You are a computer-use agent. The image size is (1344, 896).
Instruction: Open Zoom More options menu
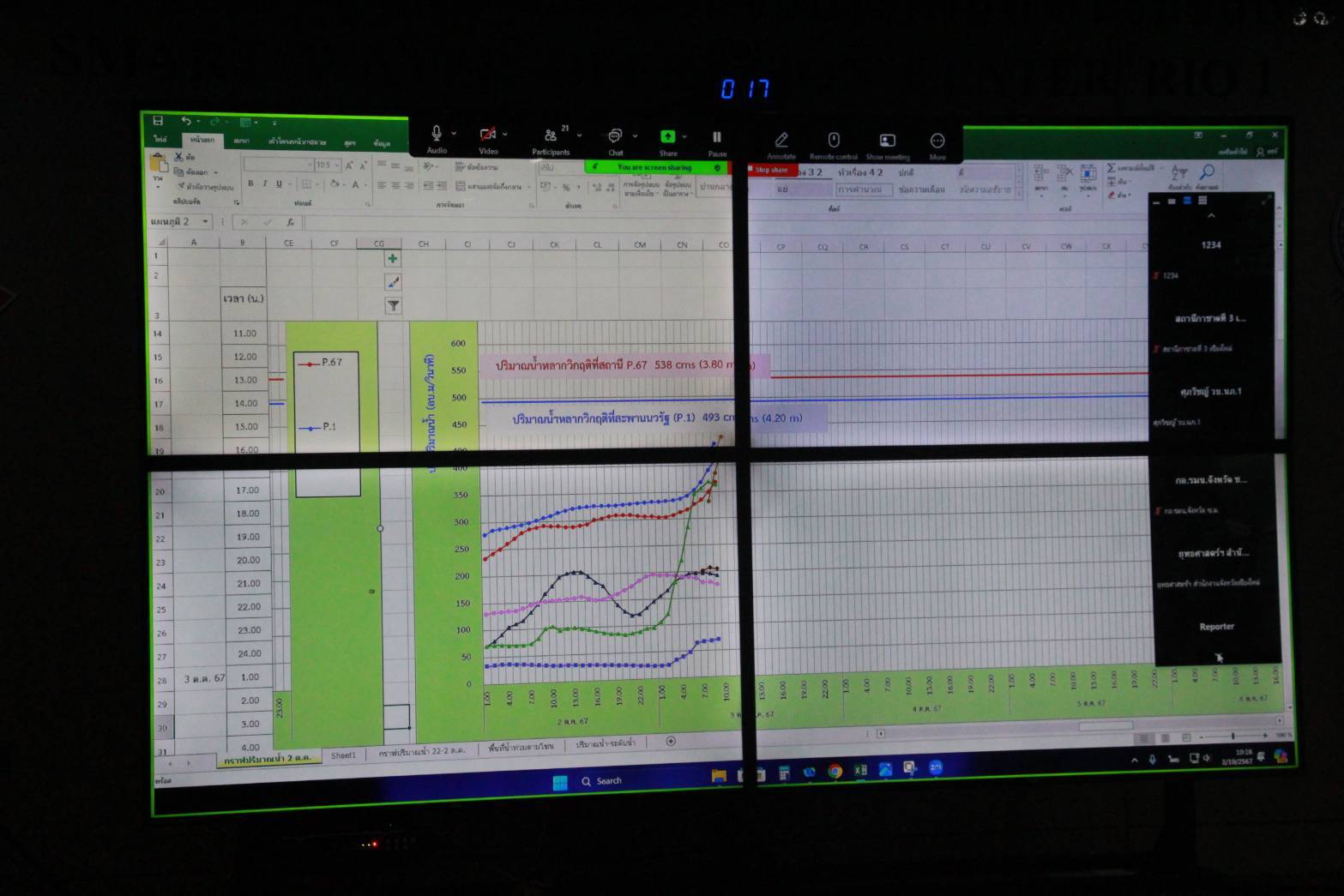937,145
